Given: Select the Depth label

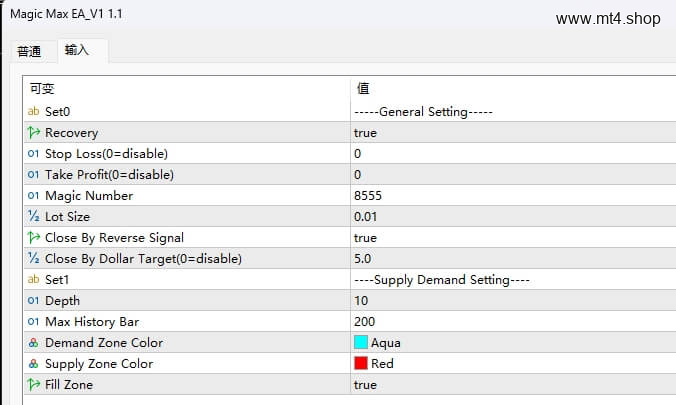Looking at the screenshot, I should pyautogui.click(x=63, y=301).
